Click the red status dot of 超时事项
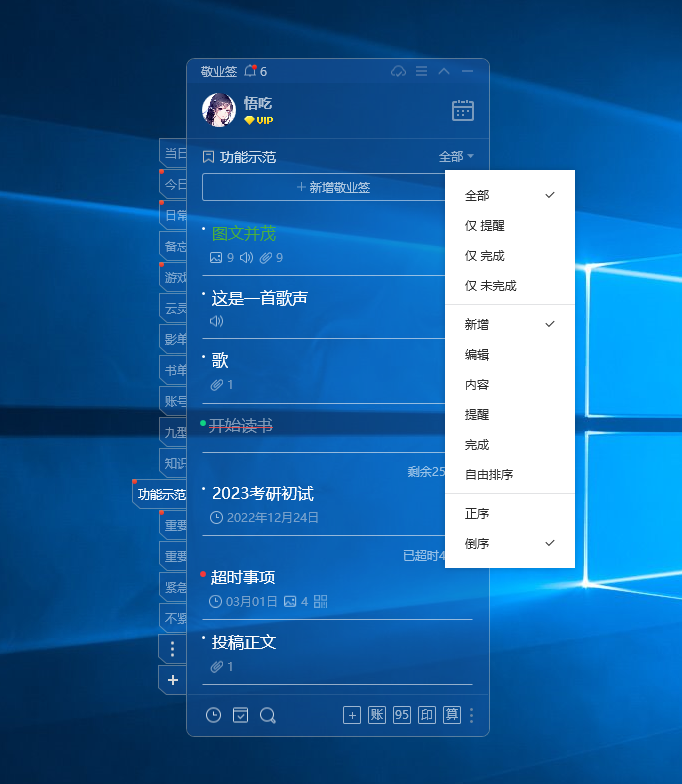 tap(203, 574)
